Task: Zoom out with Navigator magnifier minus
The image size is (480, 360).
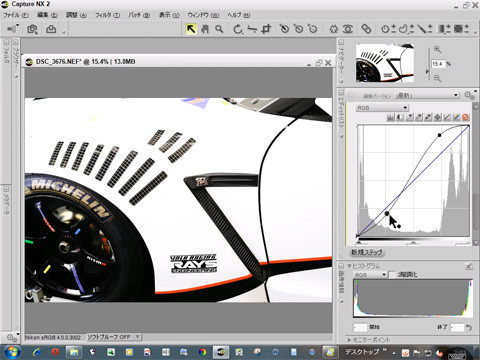Action: click(437, 78)
